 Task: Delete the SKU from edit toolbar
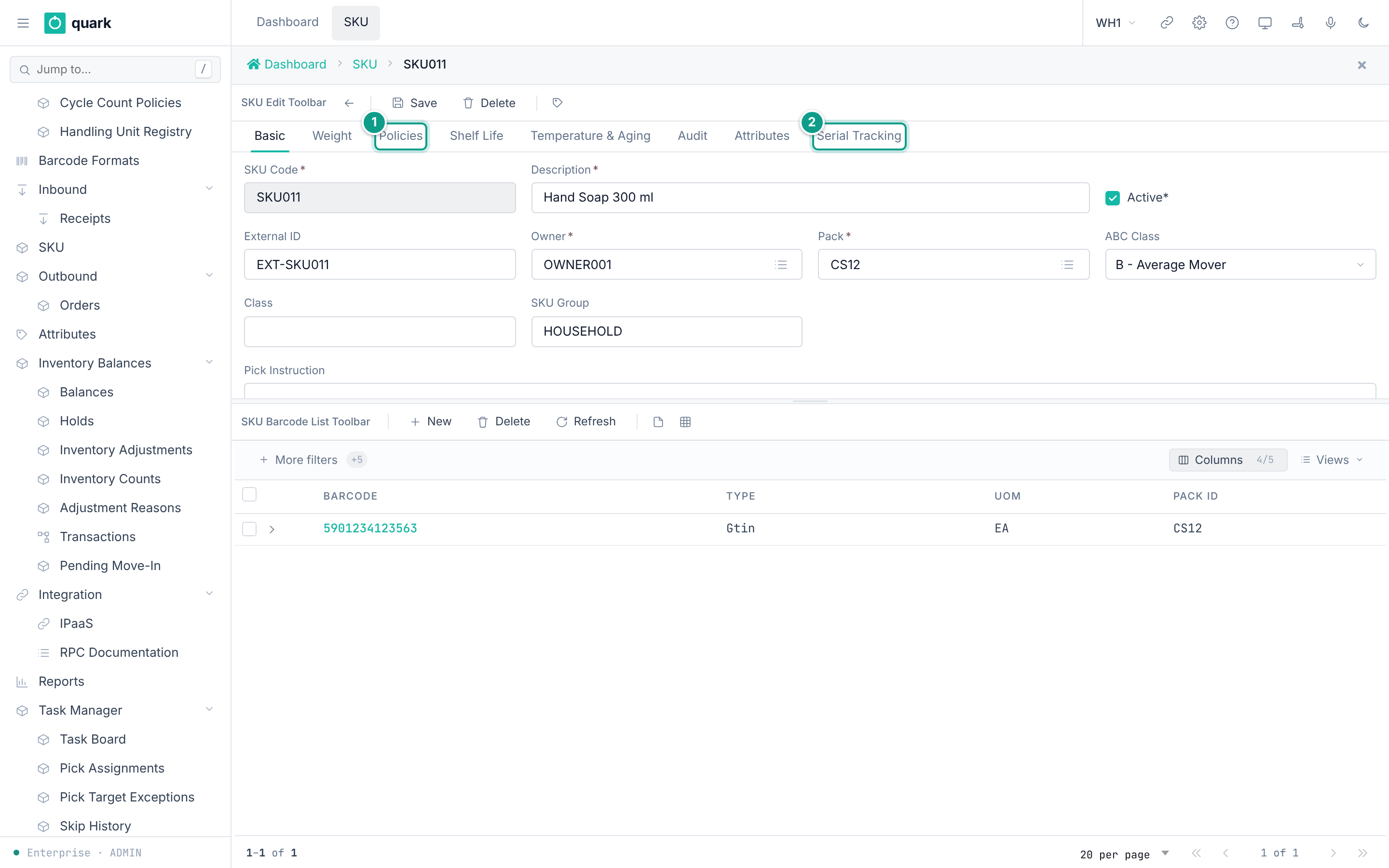point(489,103)
